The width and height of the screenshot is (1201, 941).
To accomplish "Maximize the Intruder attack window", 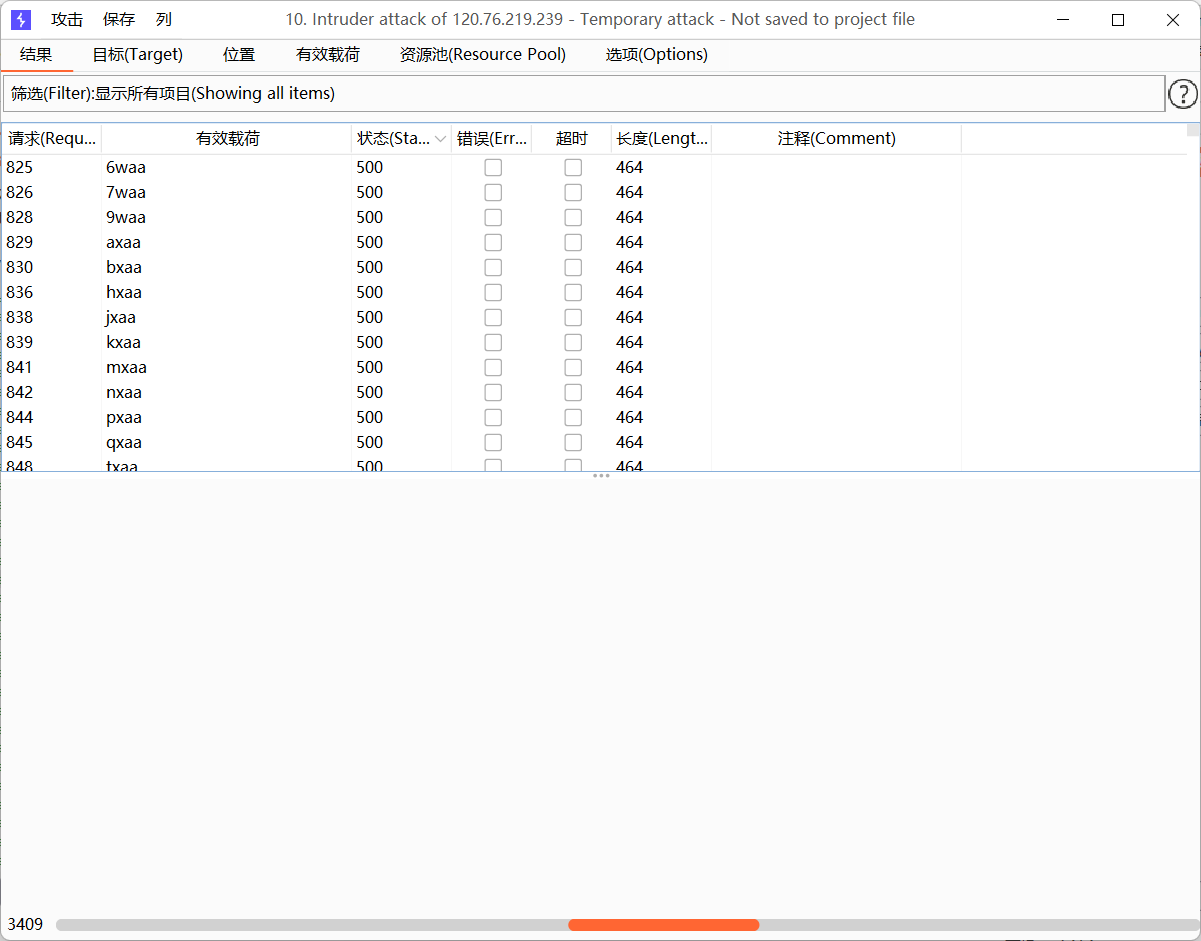I will [x=1118, y=20].
